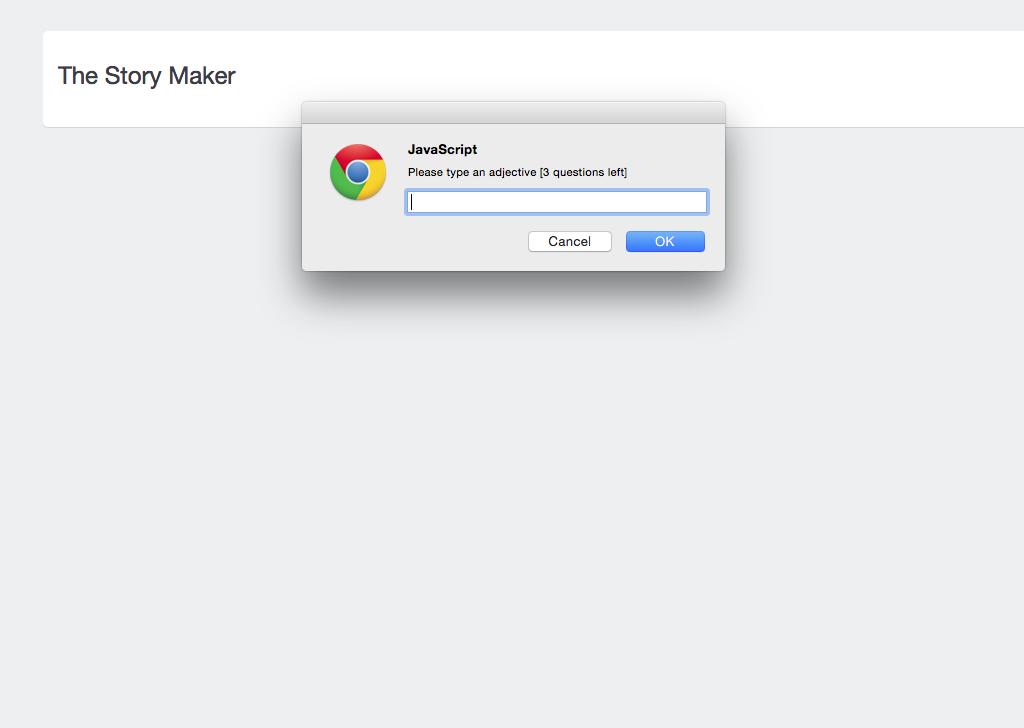Screen dimensions: 1024x728
Task: Dismiss the prompt with Cancel button
Action: pos(569,241)
